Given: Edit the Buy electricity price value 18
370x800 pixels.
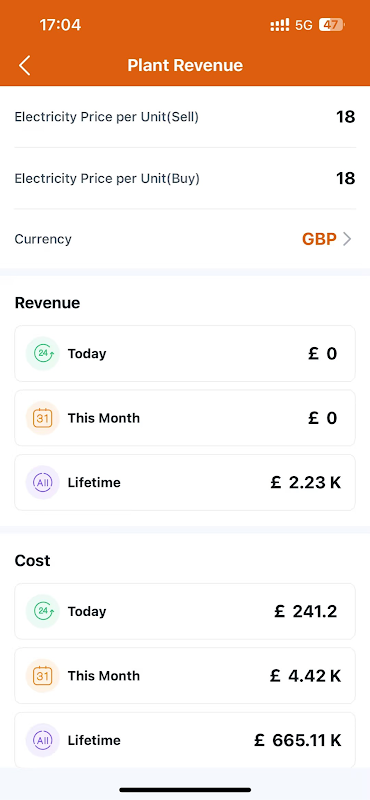Looking at the screenshot, I should 346,178.
